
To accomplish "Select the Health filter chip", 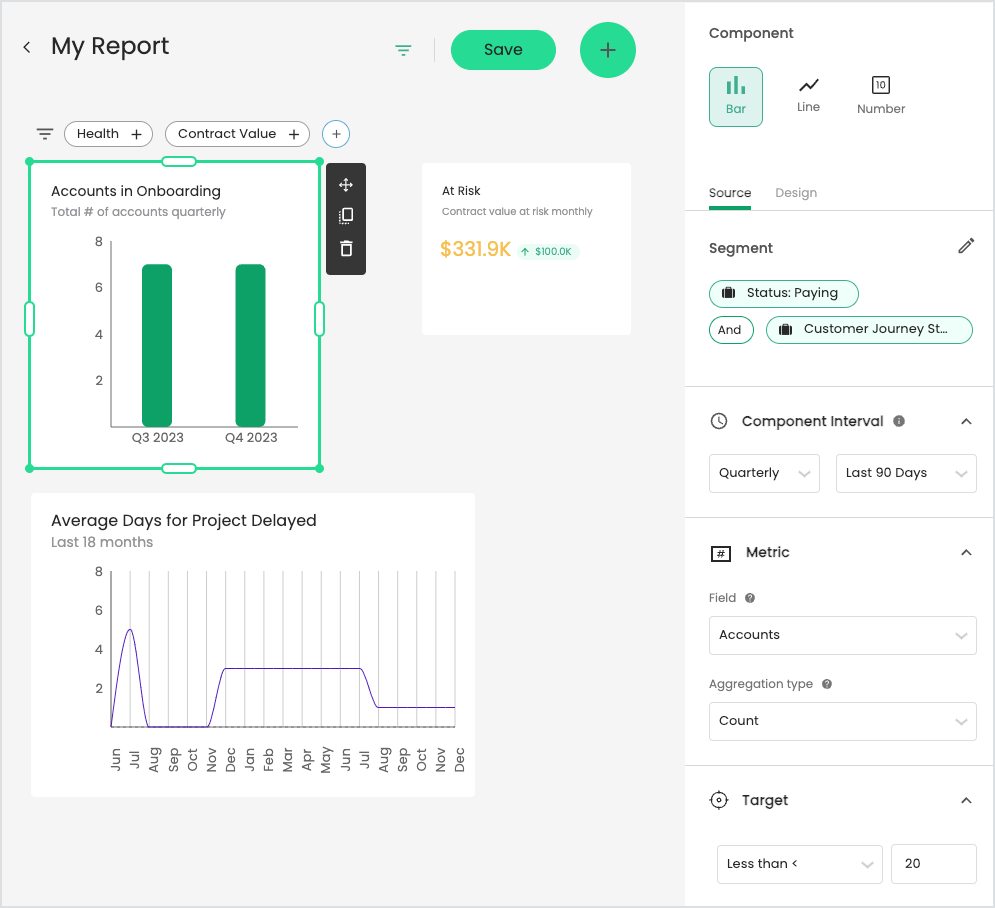I will (109, 134).
